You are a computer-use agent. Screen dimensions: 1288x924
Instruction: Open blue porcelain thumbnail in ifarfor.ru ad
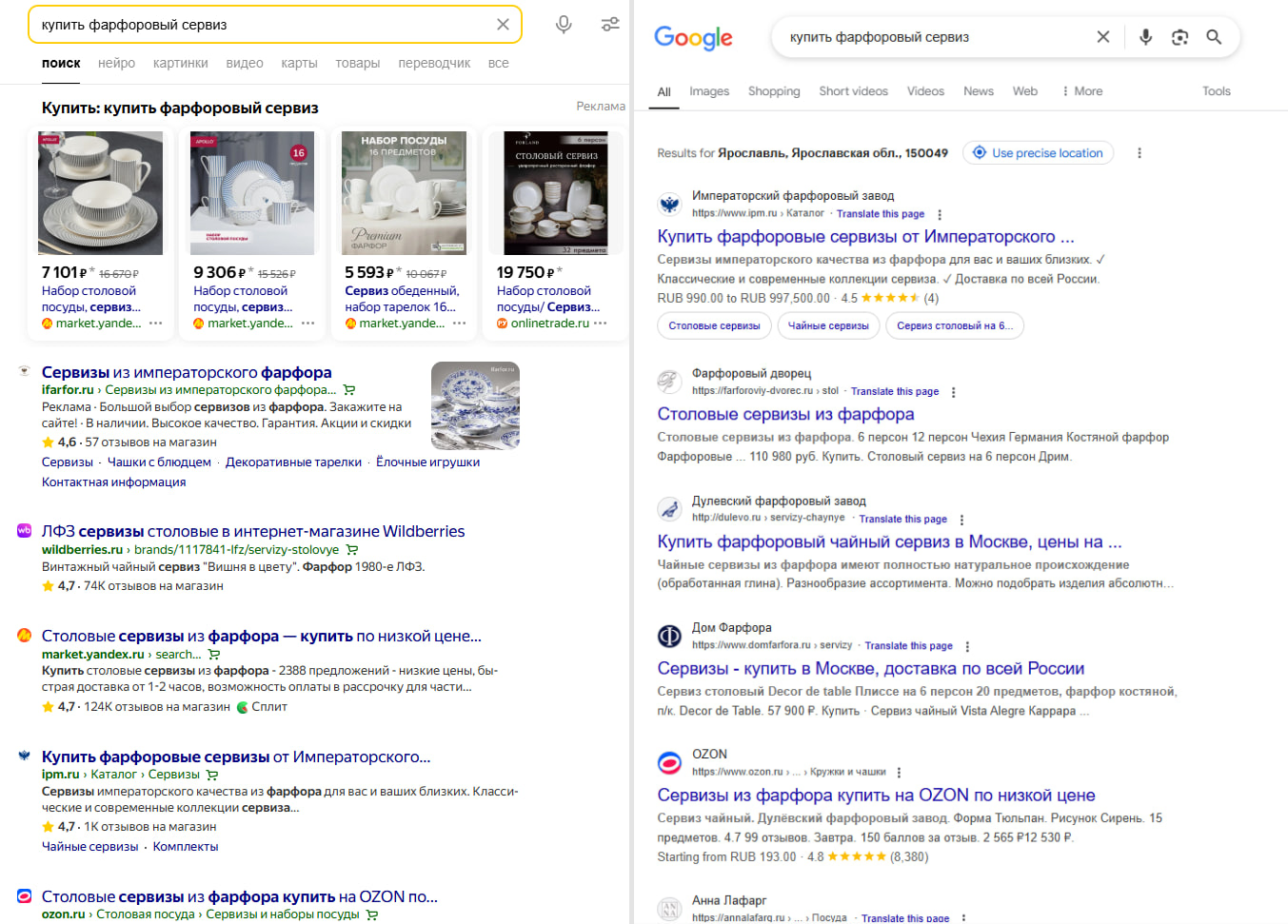pos(475,405)
